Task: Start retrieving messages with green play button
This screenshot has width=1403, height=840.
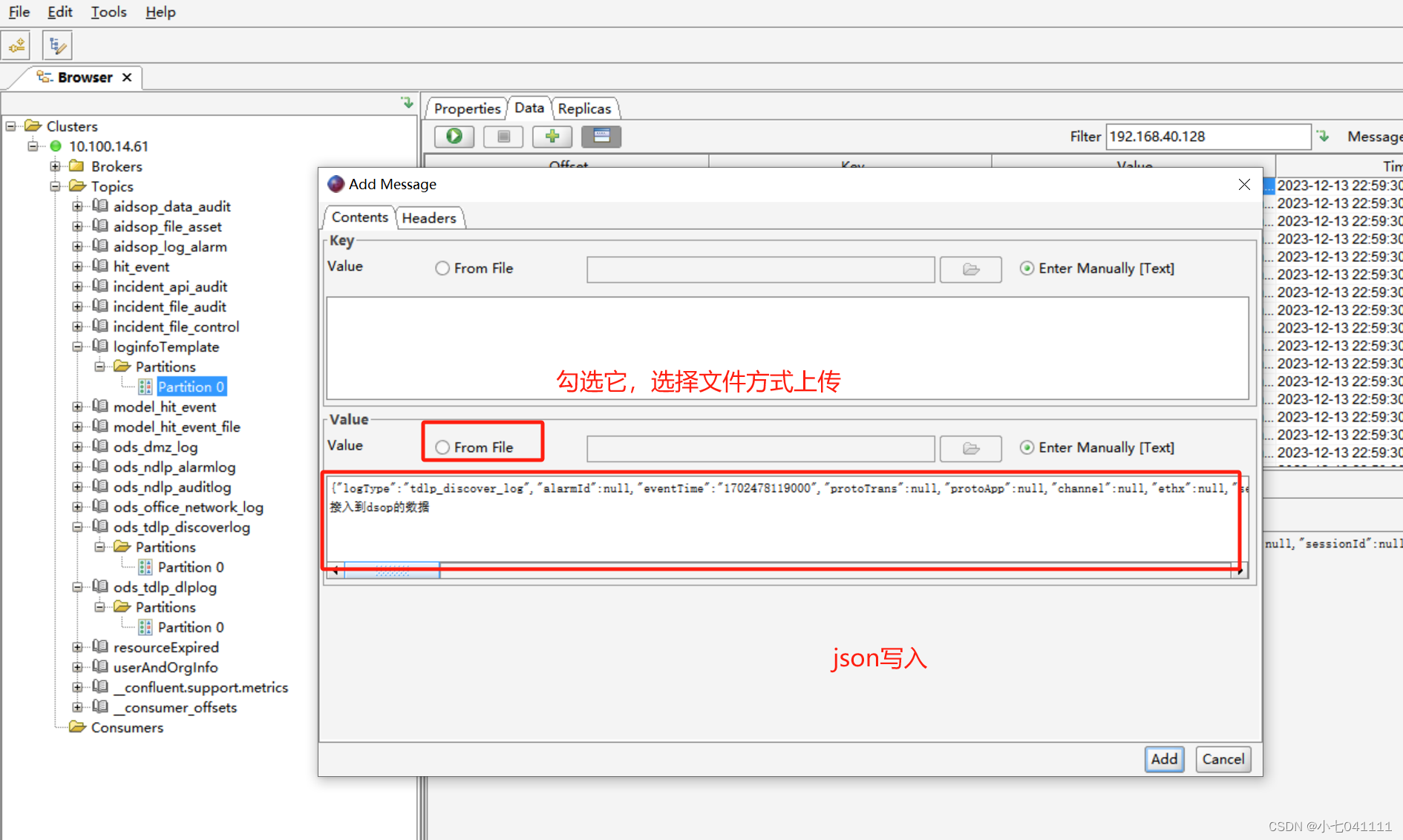Action: pyautogui.click(x=454, y=136)
